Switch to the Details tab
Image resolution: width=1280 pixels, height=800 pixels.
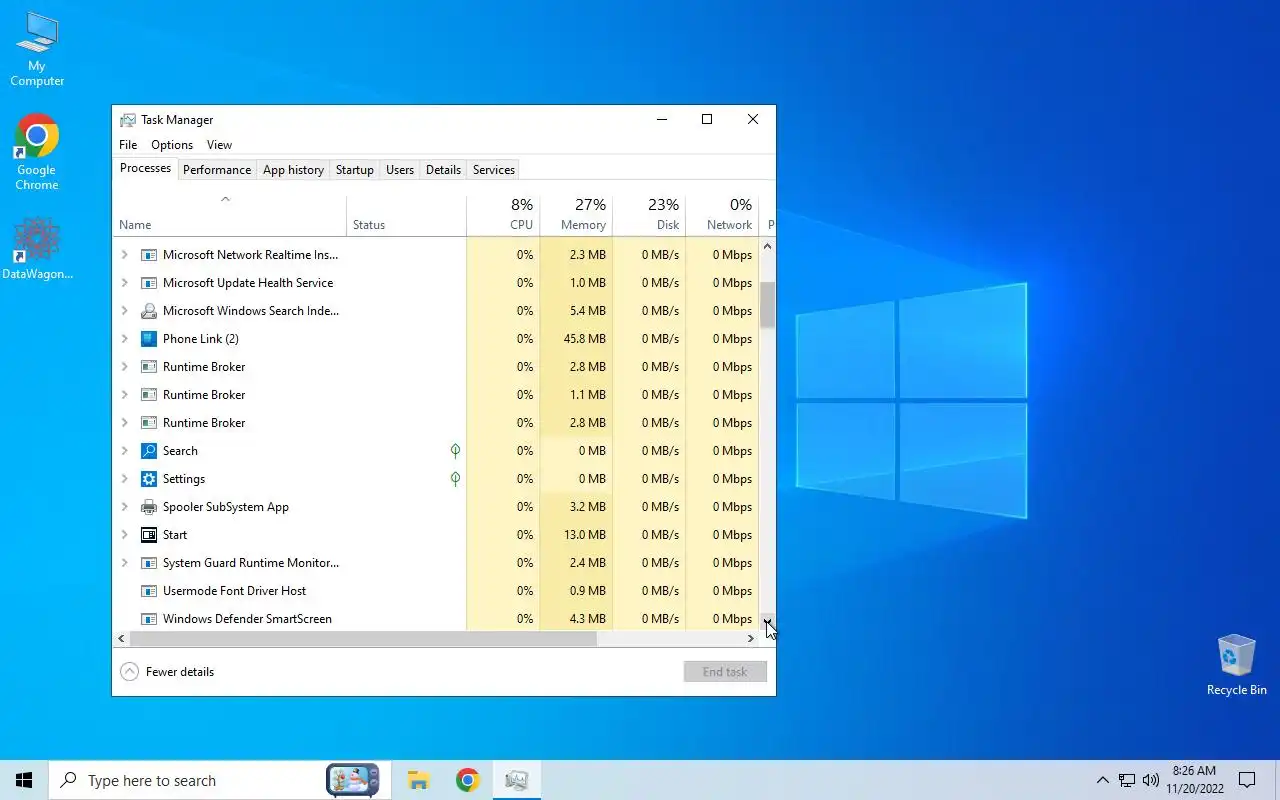(x=443, y=170)
